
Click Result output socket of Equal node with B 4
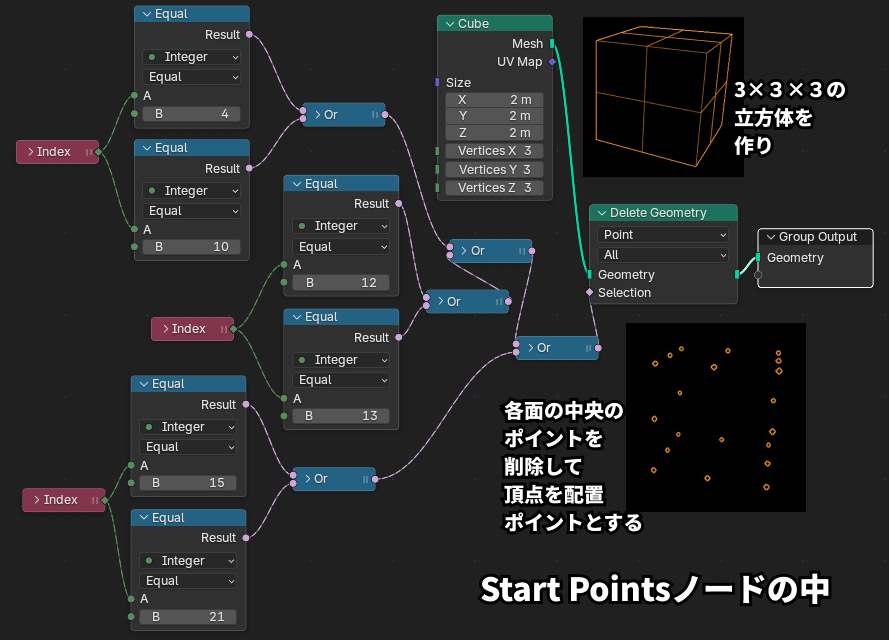(249, 35)
